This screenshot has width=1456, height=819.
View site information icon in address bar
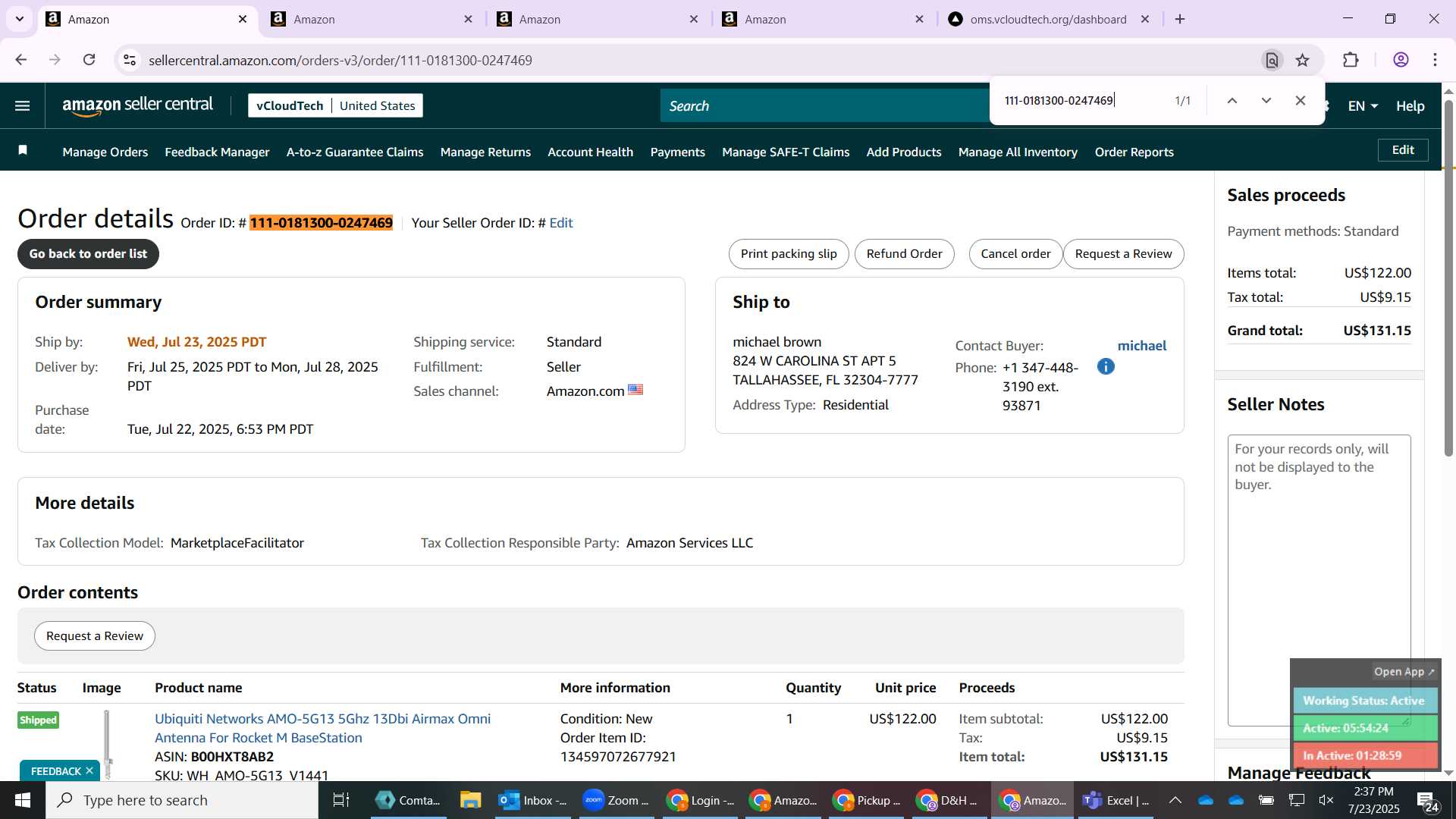tap(130, 60)
